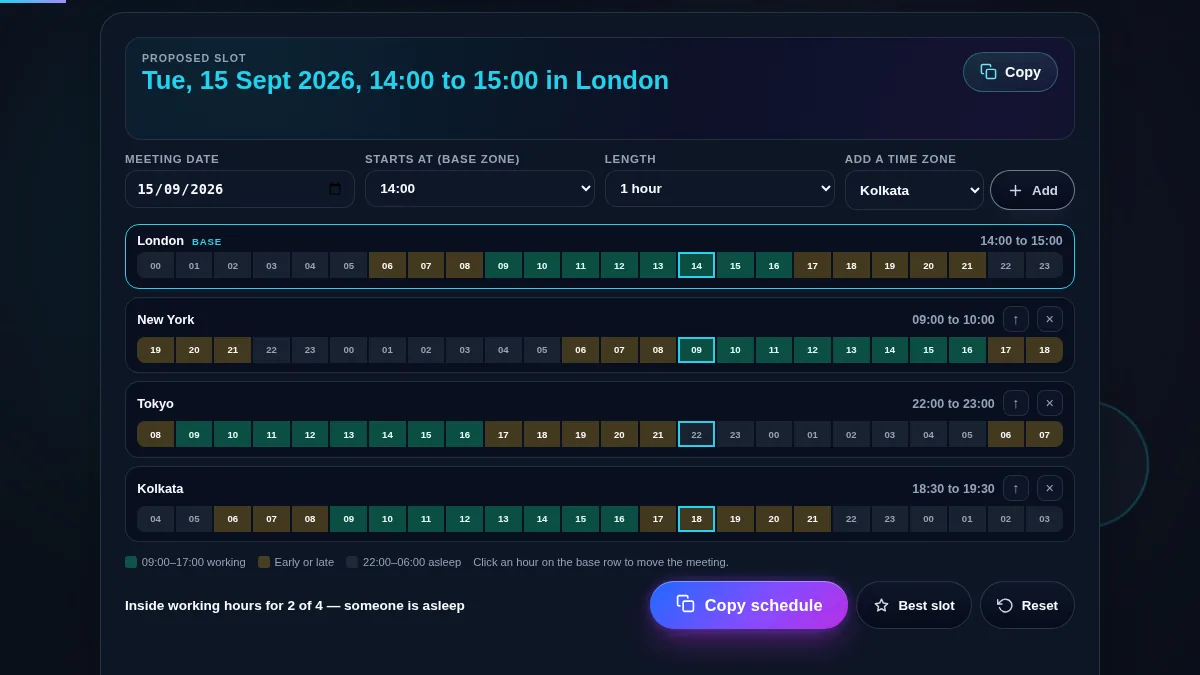
Task: Click the highlighted 09 cell in New York row
Action: (697, 350)
